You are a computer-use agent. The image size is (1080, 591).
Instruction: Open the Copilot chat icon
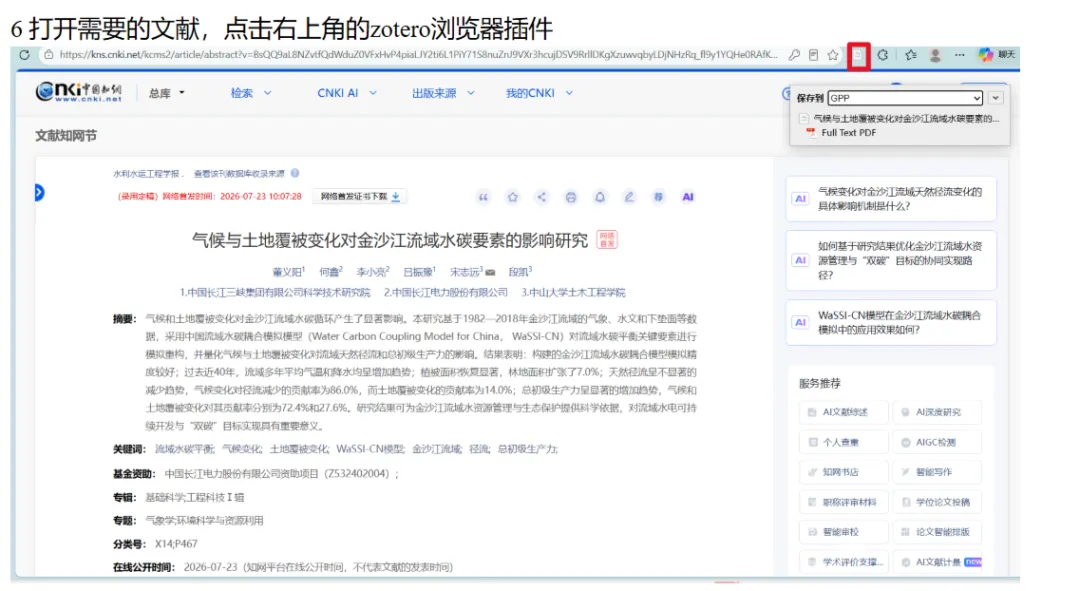coord(986,55)
